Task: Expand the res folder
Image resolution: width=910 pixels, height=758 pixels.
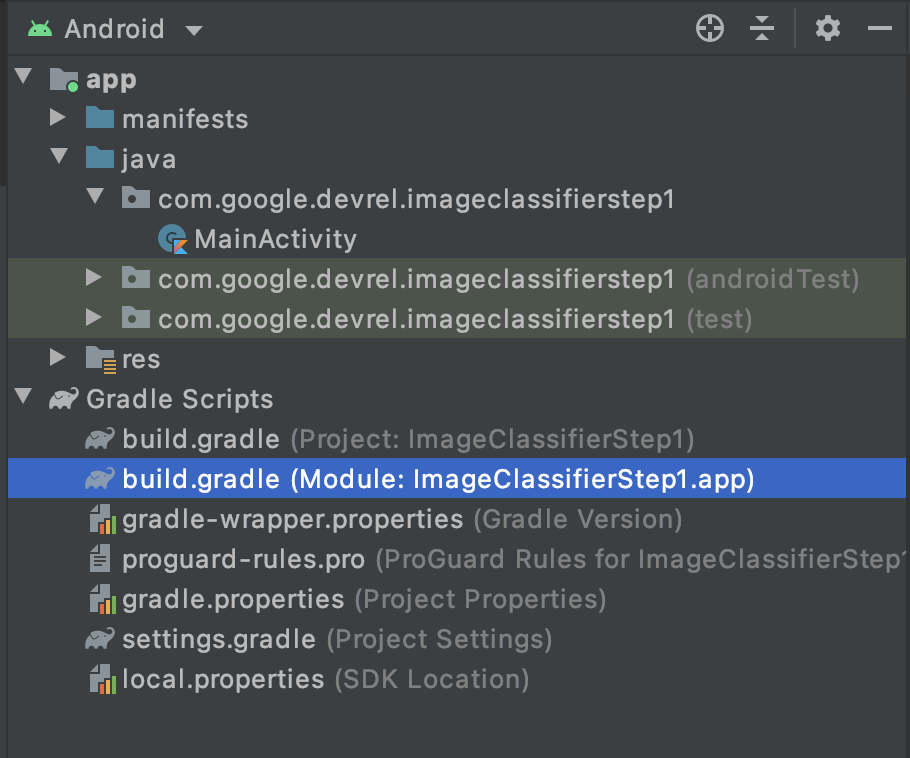Action: click(58, 358)
